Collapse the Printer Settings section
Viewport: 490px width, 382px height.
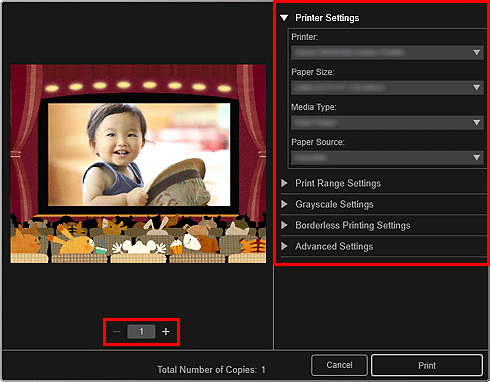[x=284, y=18]
